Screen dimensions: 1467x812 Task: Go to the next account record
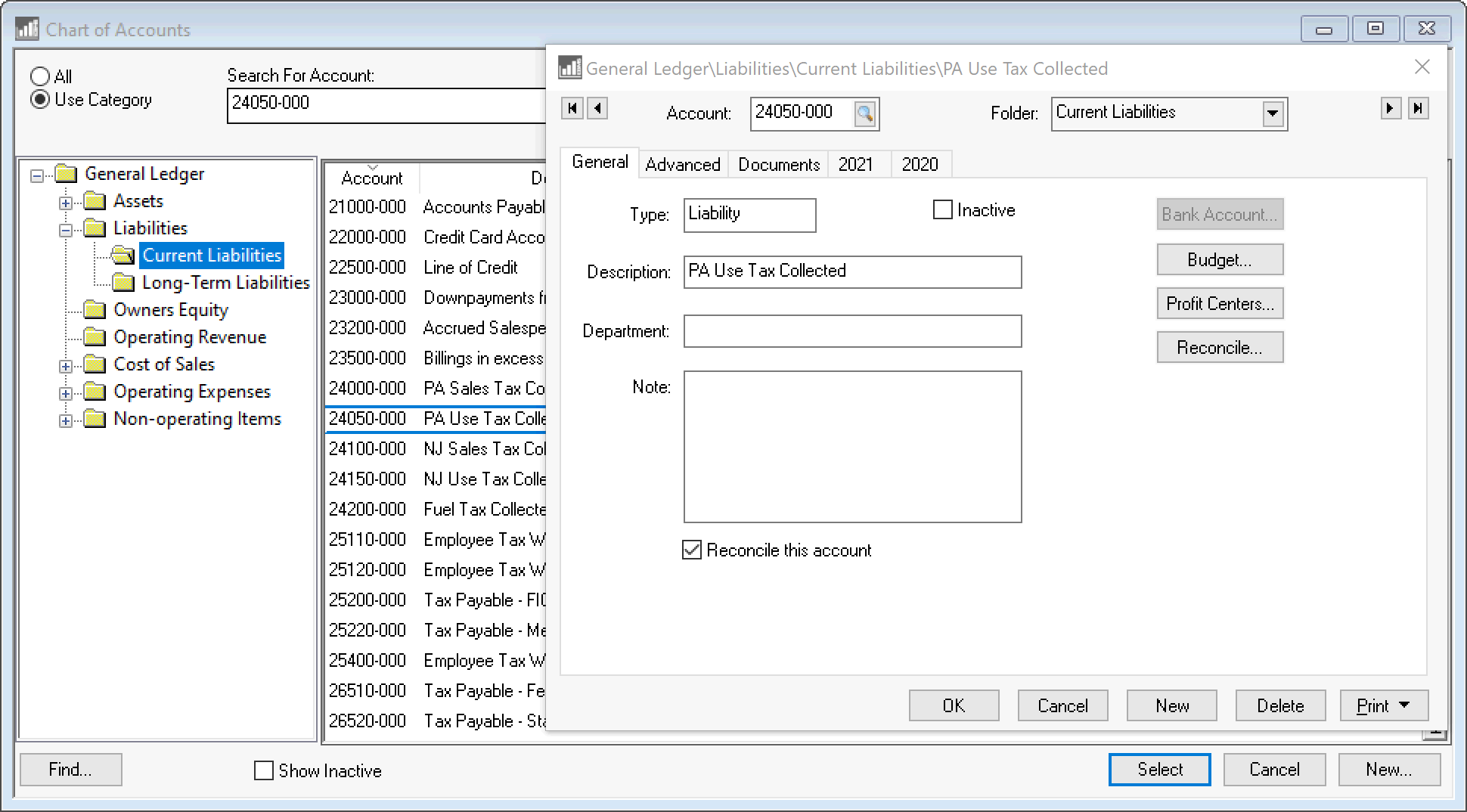1390,108
